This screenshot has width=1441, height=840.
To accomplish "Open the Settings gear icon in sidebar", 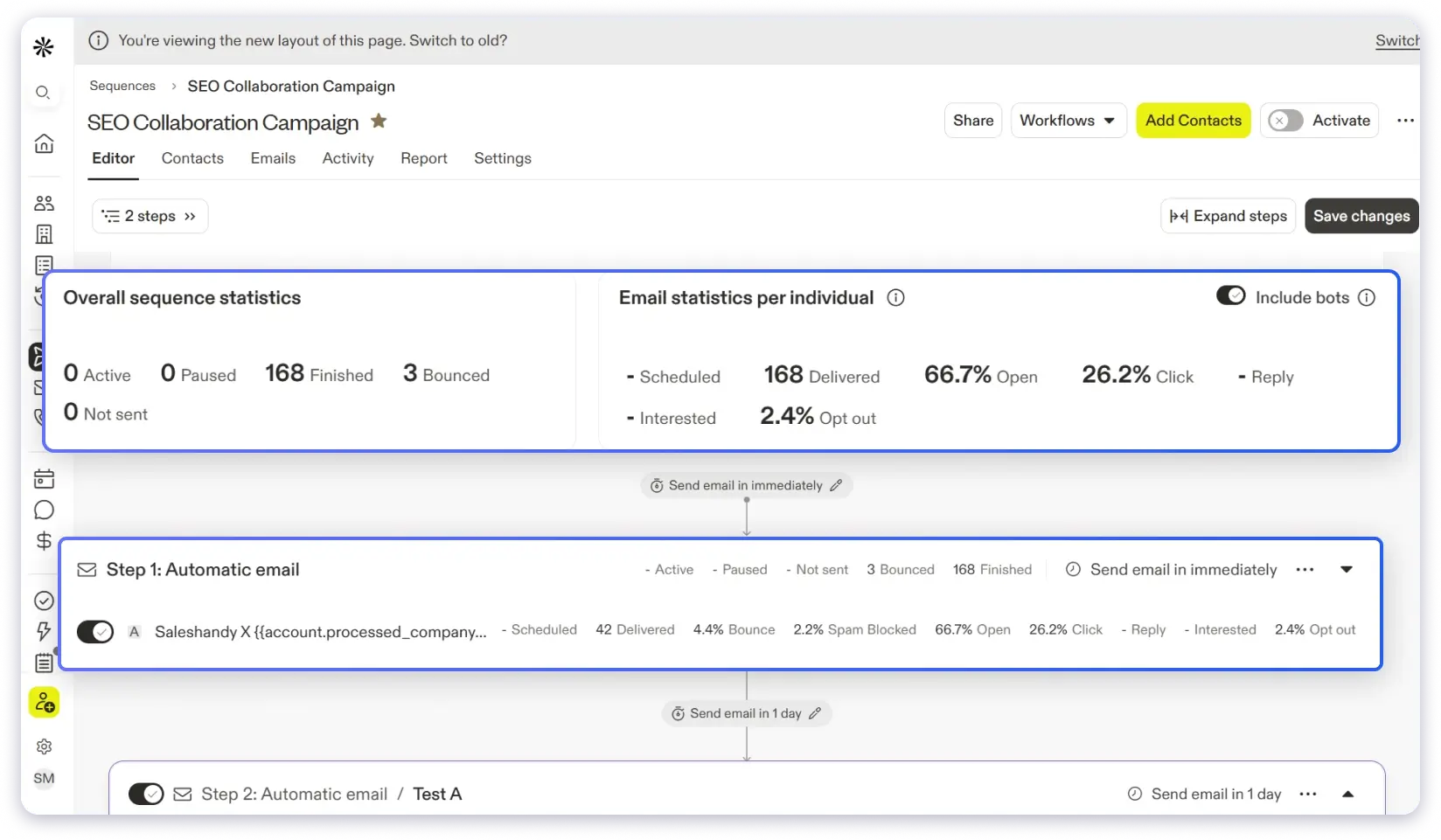I will (x=44, y=746).
